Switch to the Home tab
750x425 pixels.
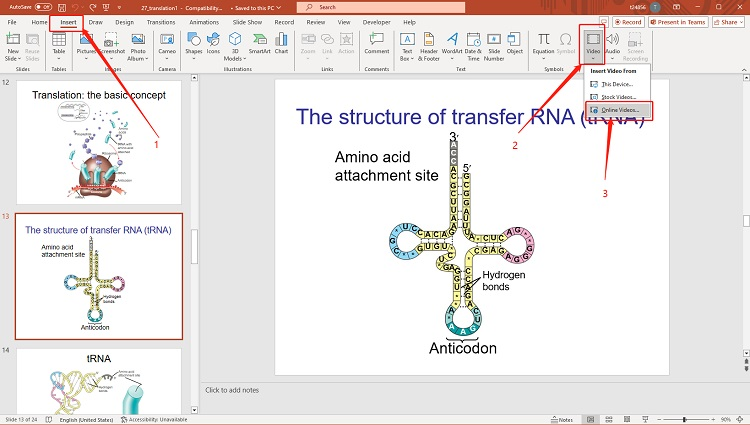(40, 22)
